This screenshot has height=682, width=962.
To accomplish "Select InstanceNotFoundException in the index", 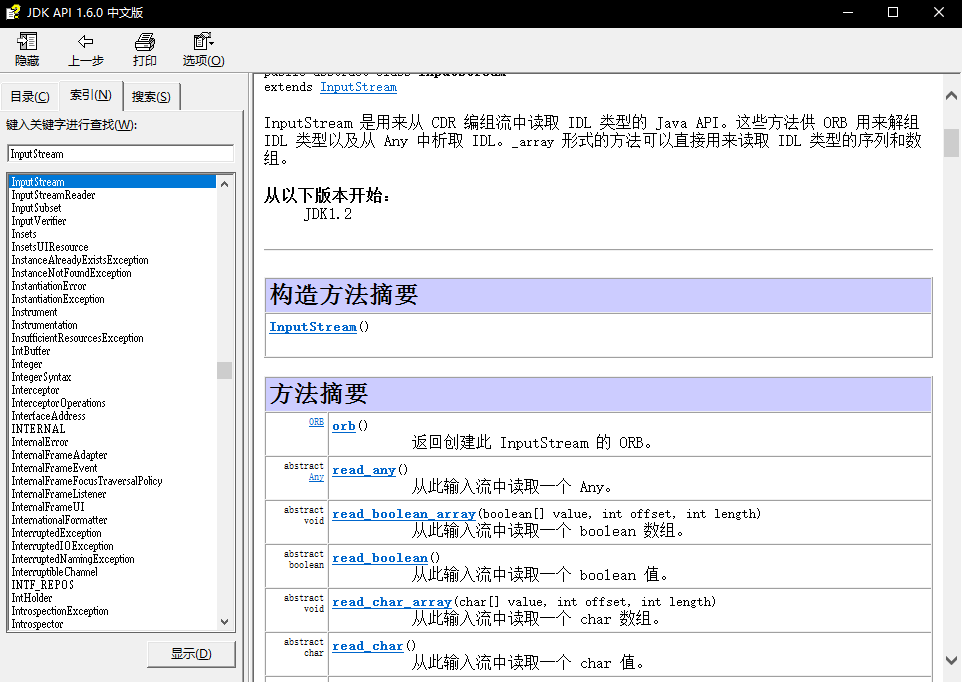I will pyautogui.click(x=71, y=273).
